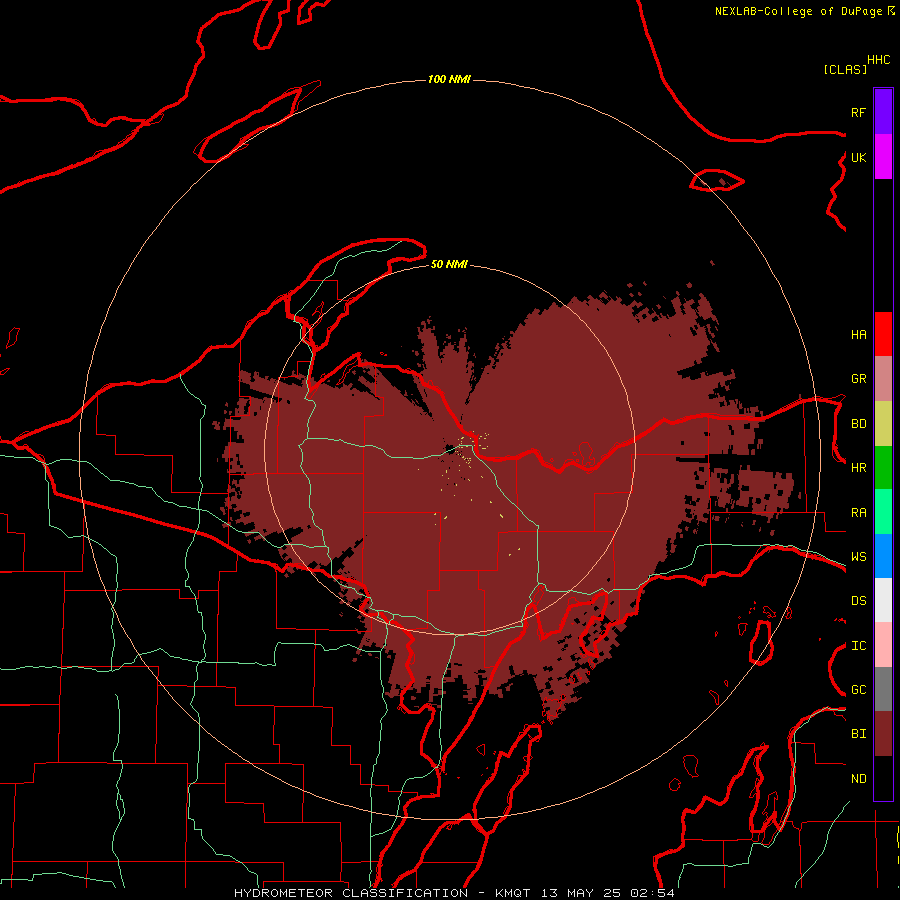Image resolution: width=900 pixels, height=900 pixels.
Task: Click the HHC product label
Action: 878,60
